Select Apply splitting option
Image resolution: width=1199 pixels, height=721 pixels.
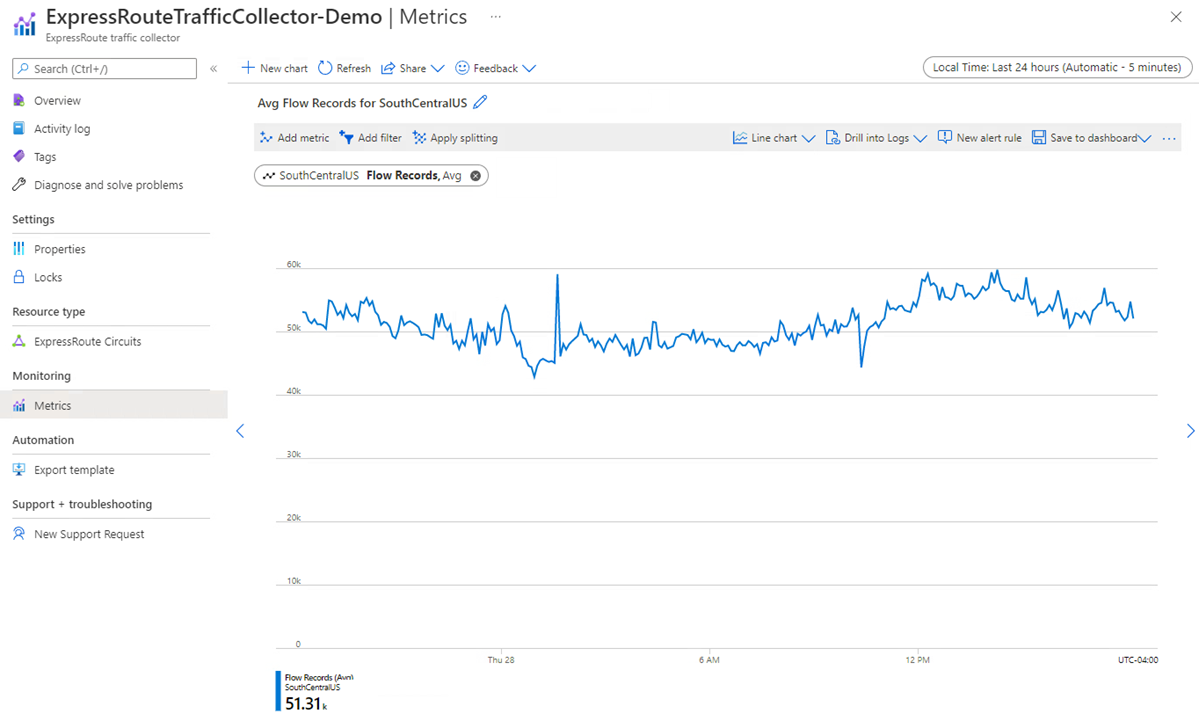click(455, 138)
